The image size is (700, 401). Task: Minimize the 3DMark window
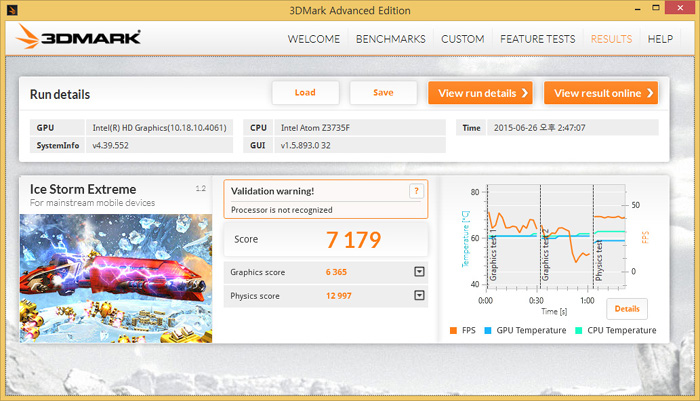[x=638, y=8]
